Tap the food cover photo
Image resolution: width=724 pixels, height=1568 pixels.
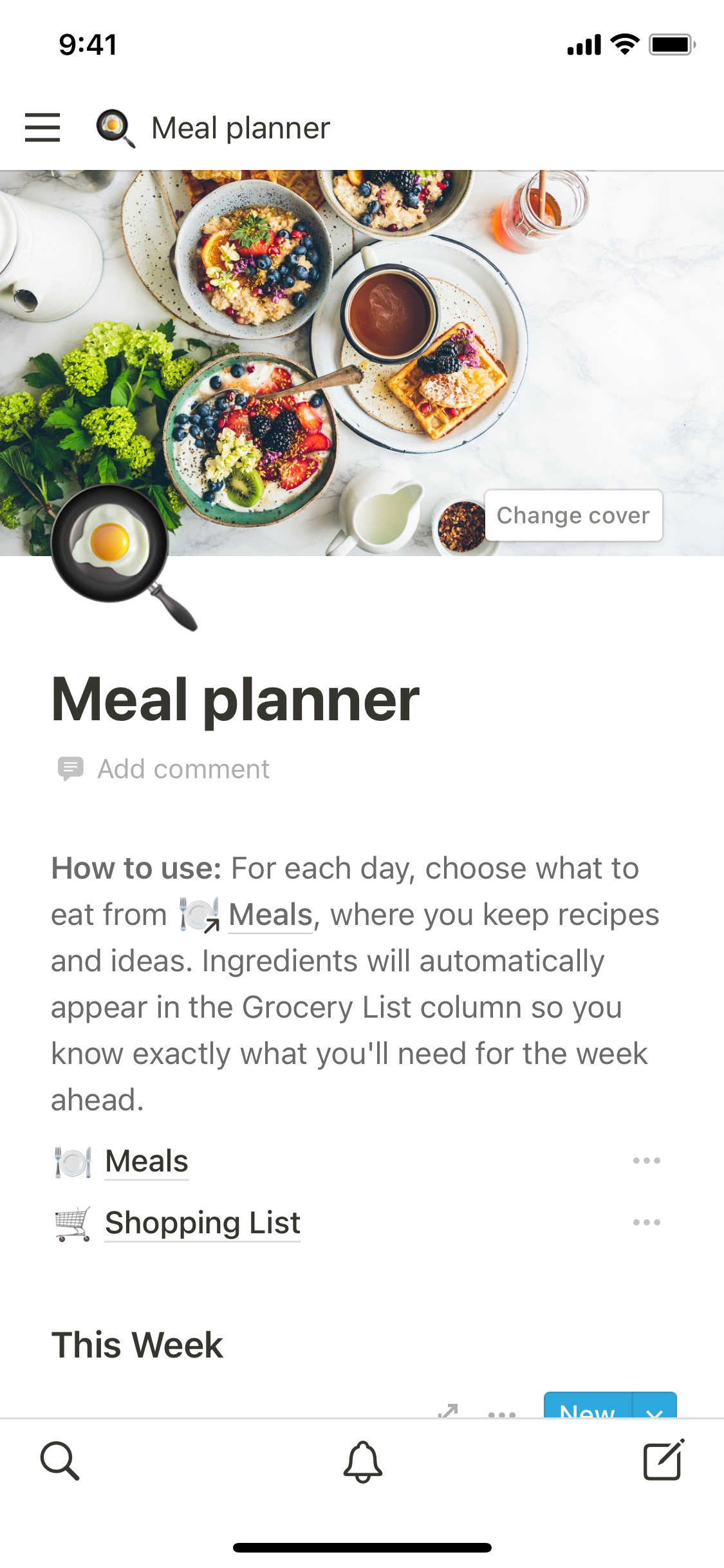click(x=386, y=322)
